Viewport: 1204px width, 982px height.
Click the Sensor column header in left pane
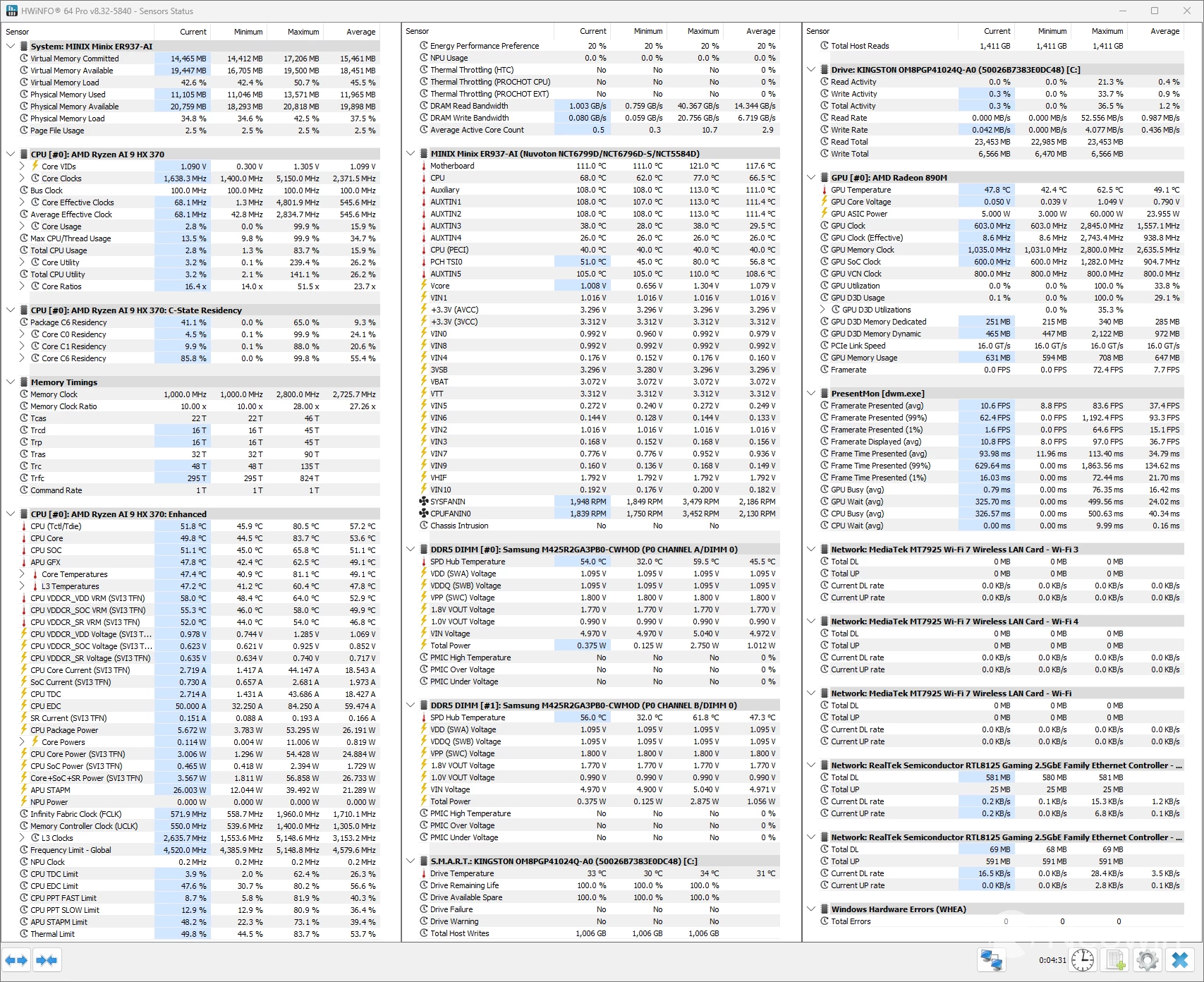(78, 32)
